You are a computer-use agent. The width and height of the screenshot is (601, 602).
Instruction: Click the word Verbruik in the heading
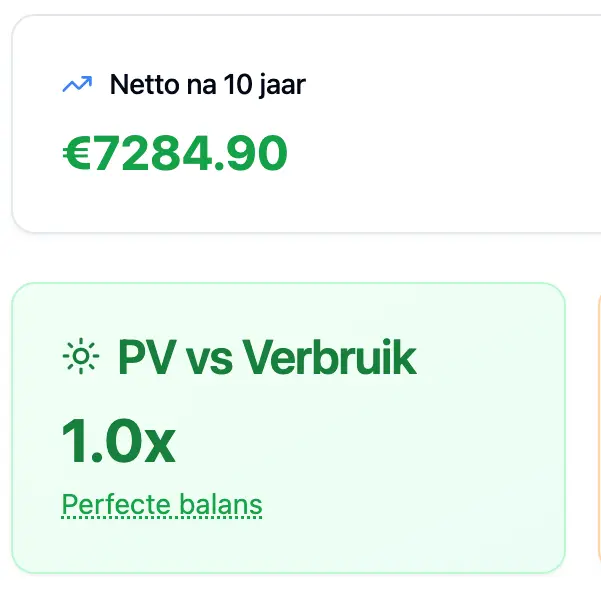coord(329,357)
